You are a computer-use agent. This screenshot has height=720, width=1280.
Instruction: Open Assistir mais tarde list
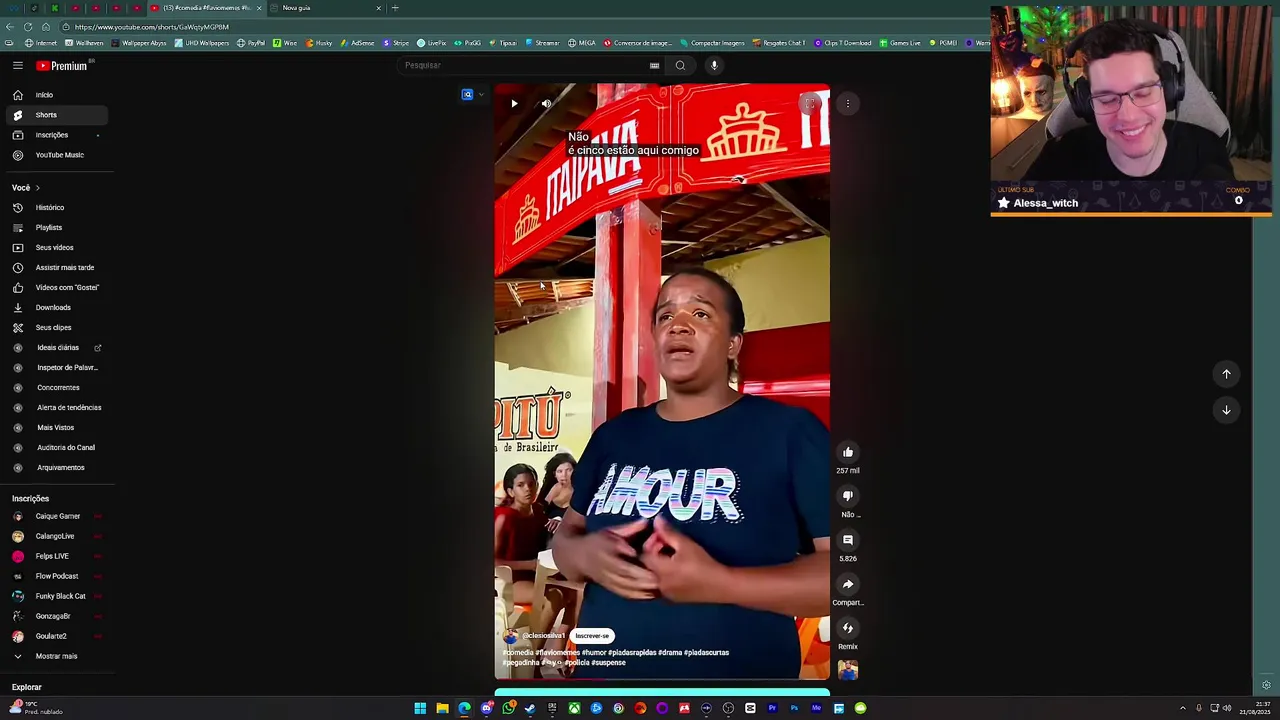coord(55,268)
